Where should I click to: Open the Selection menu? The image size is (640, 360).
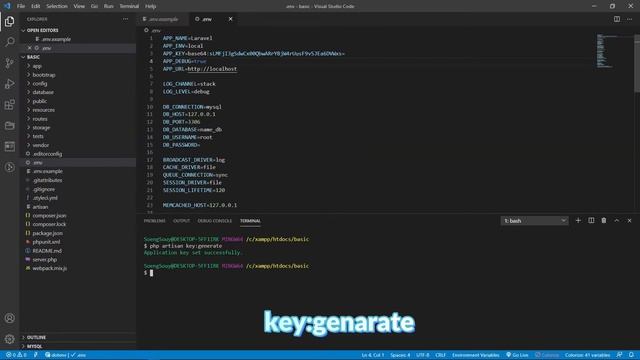57,6
